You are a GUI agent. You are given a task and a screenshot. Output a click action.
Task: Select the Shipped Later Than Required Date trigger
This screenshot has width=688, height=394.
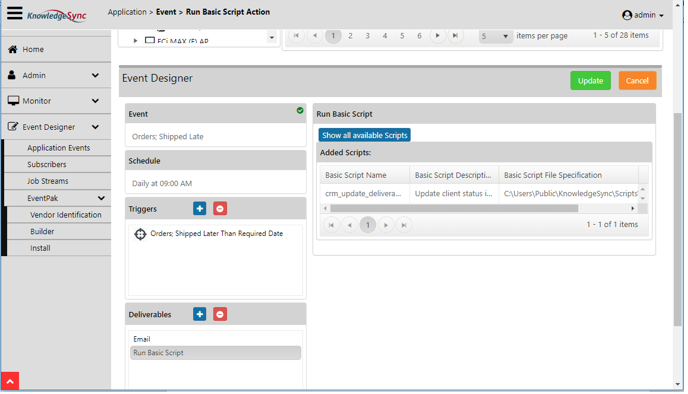point(216,233)
